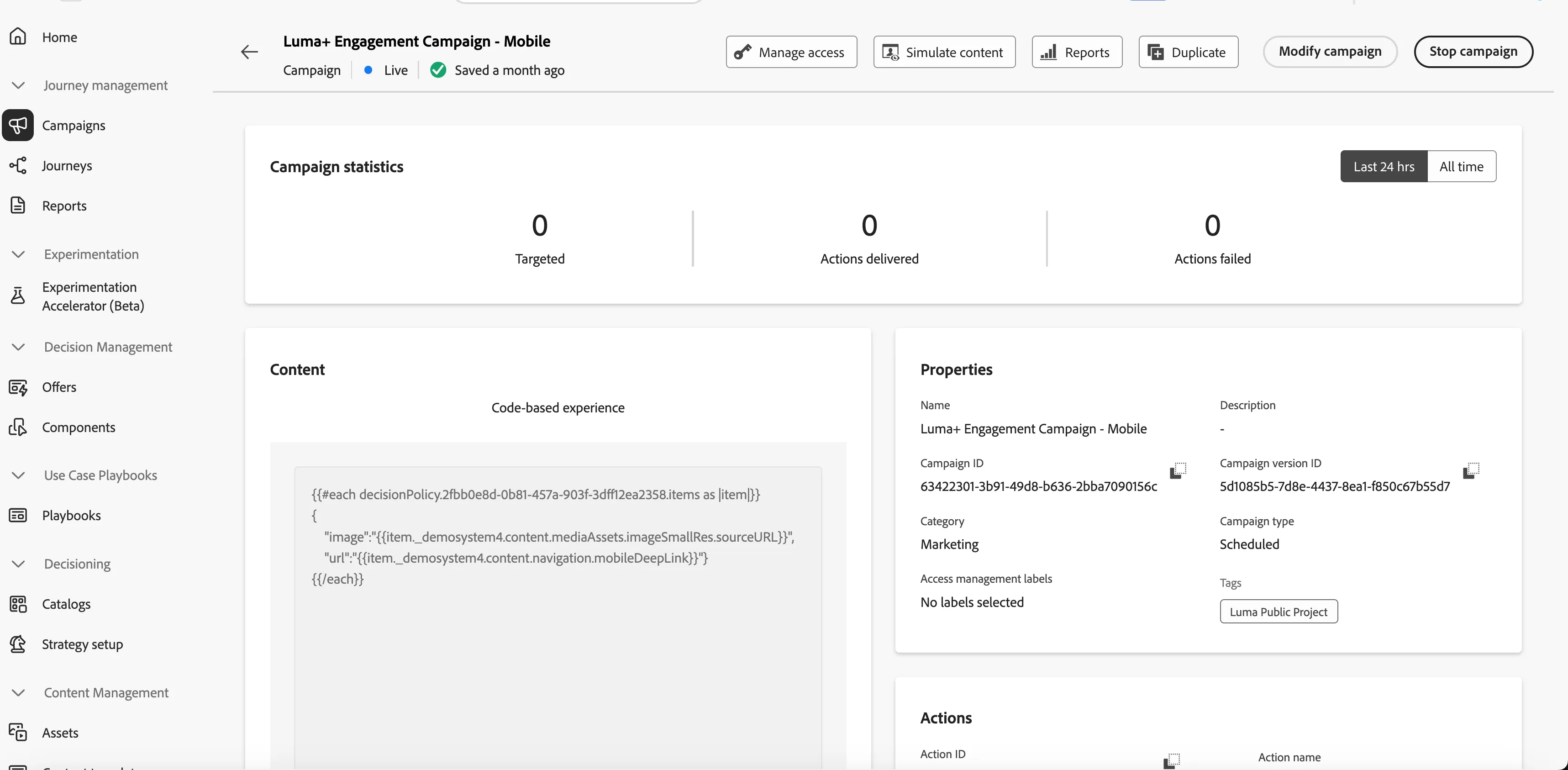Open the Playbooks icon
The image size is (1568, 770).
18,516
